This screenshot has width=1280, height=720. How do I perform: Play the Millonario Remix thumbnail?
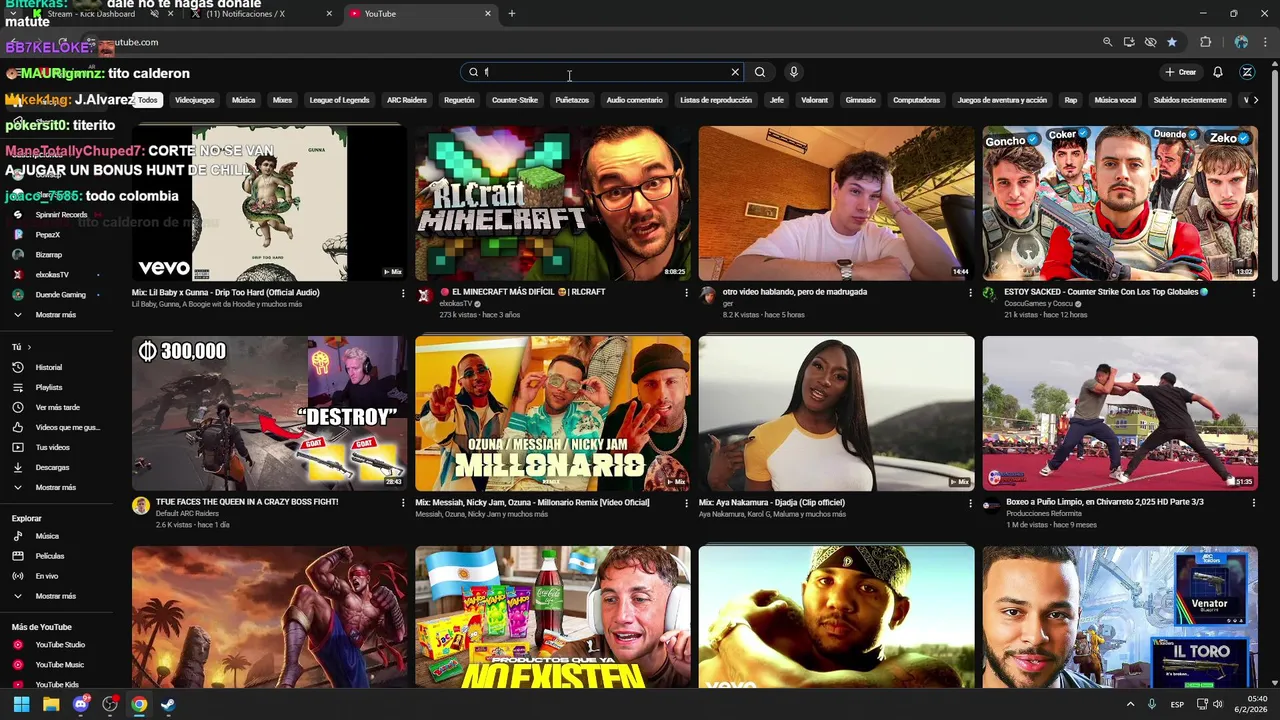point(553,413)
